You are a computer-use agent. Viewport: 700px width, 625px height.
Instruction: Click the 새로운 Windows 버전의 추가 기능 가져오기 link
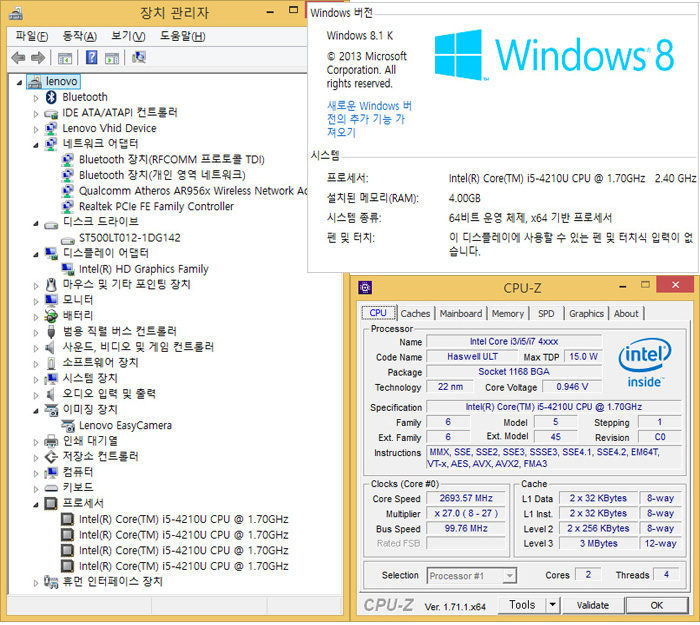[369, 119]
